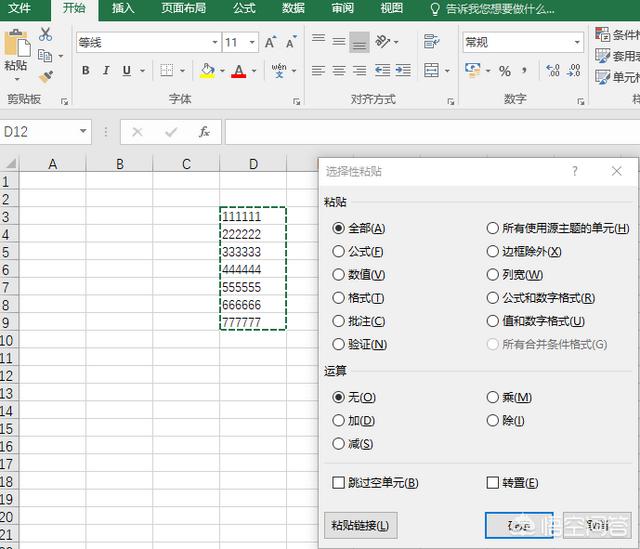Select the 批注(C) paste option
640x549 pixels.
point(359,321)
